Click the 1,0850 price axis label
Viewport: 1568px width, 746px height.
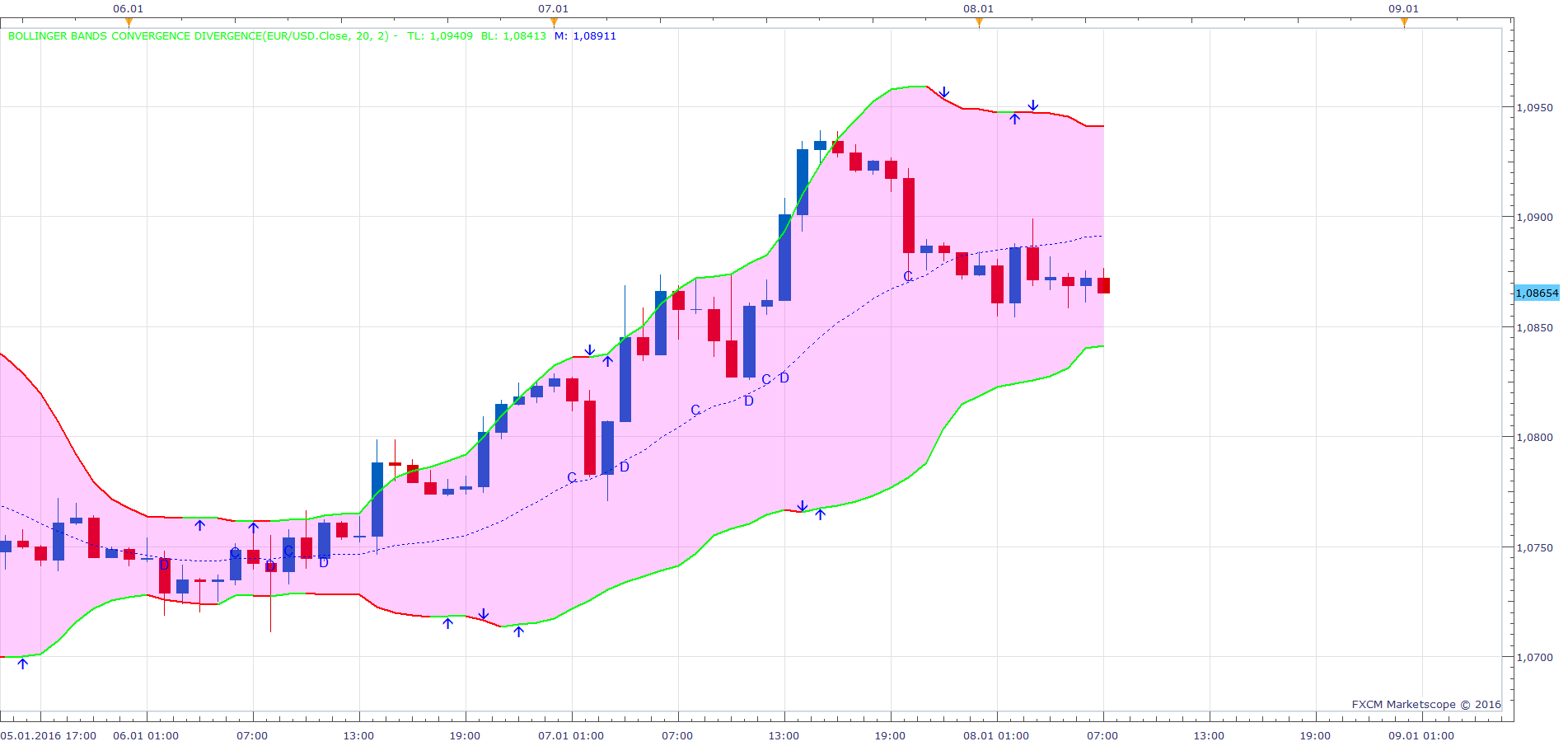1534,327
